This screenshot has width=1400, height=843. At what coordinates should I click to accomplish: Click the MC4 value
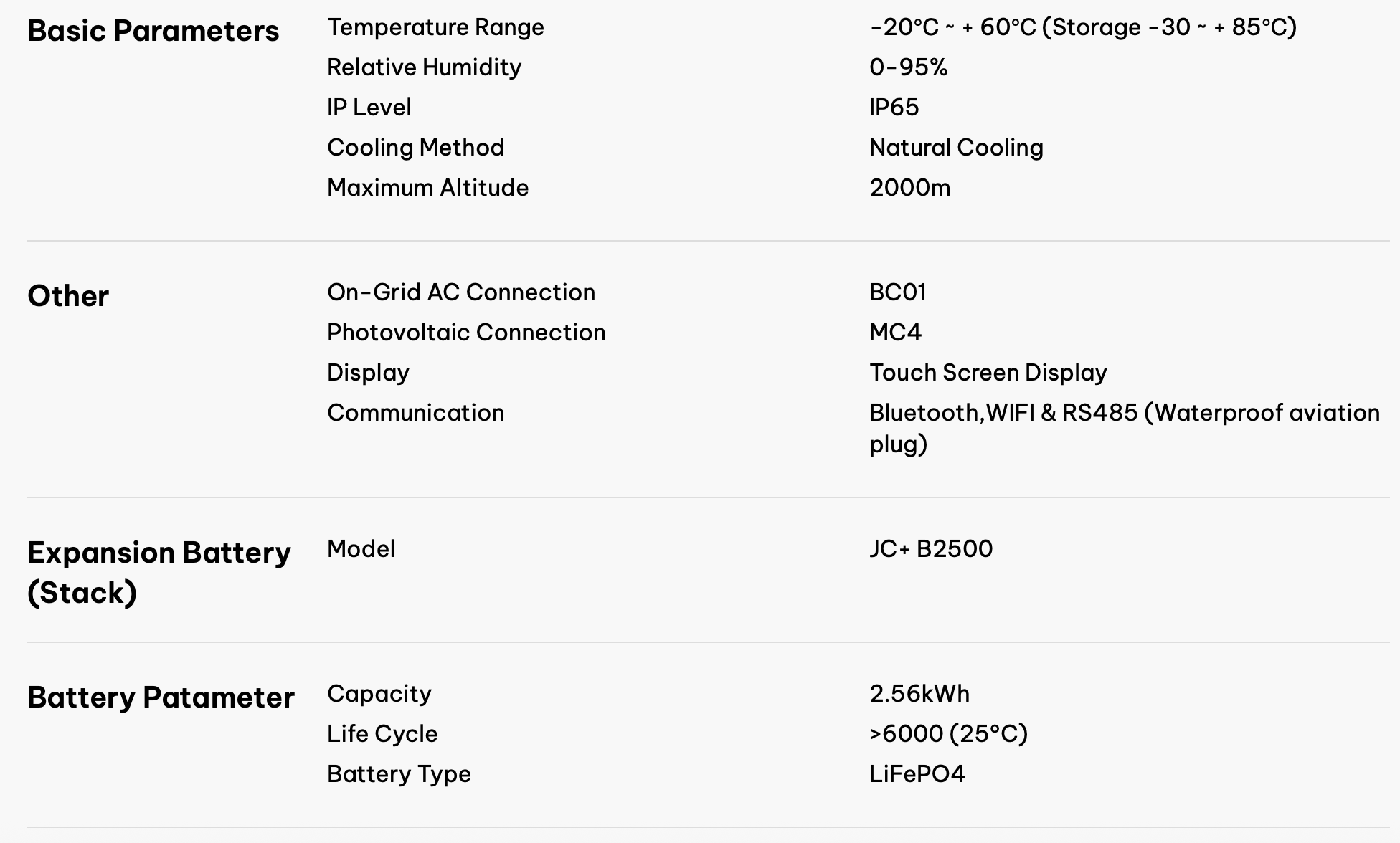[895, 333]
